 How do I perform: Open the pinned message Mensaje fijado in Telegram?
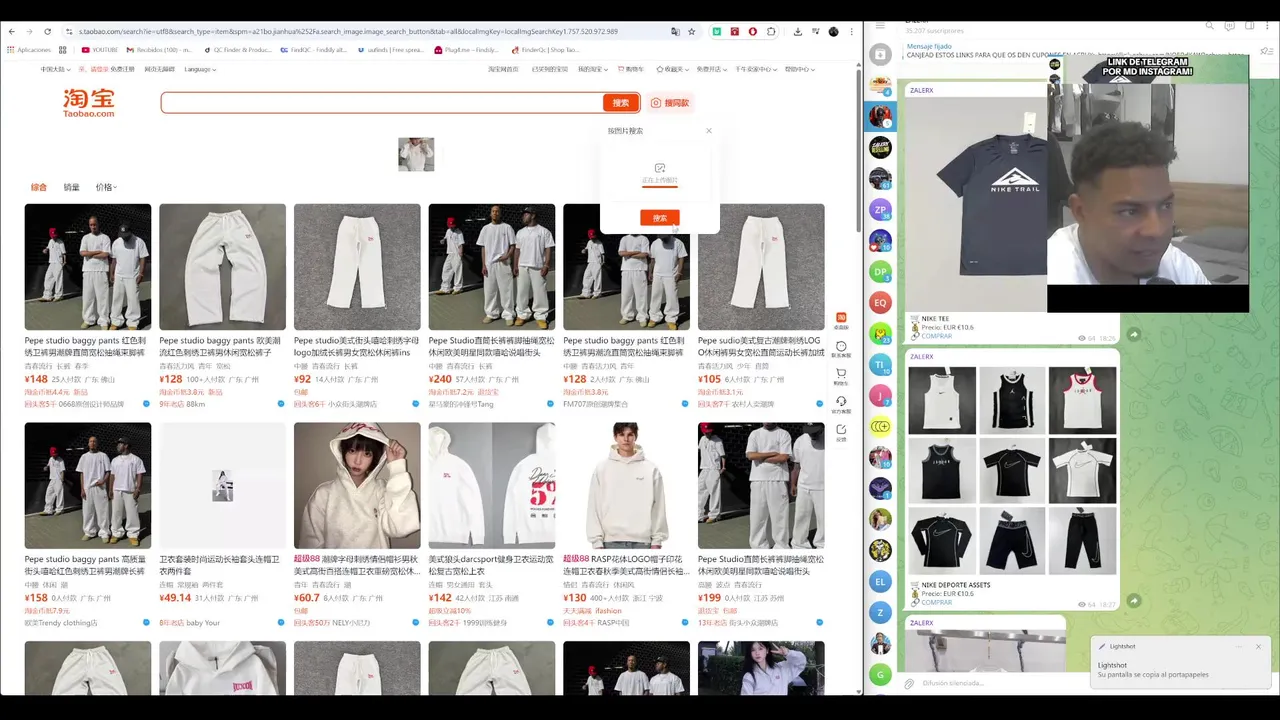[1073, 51]
